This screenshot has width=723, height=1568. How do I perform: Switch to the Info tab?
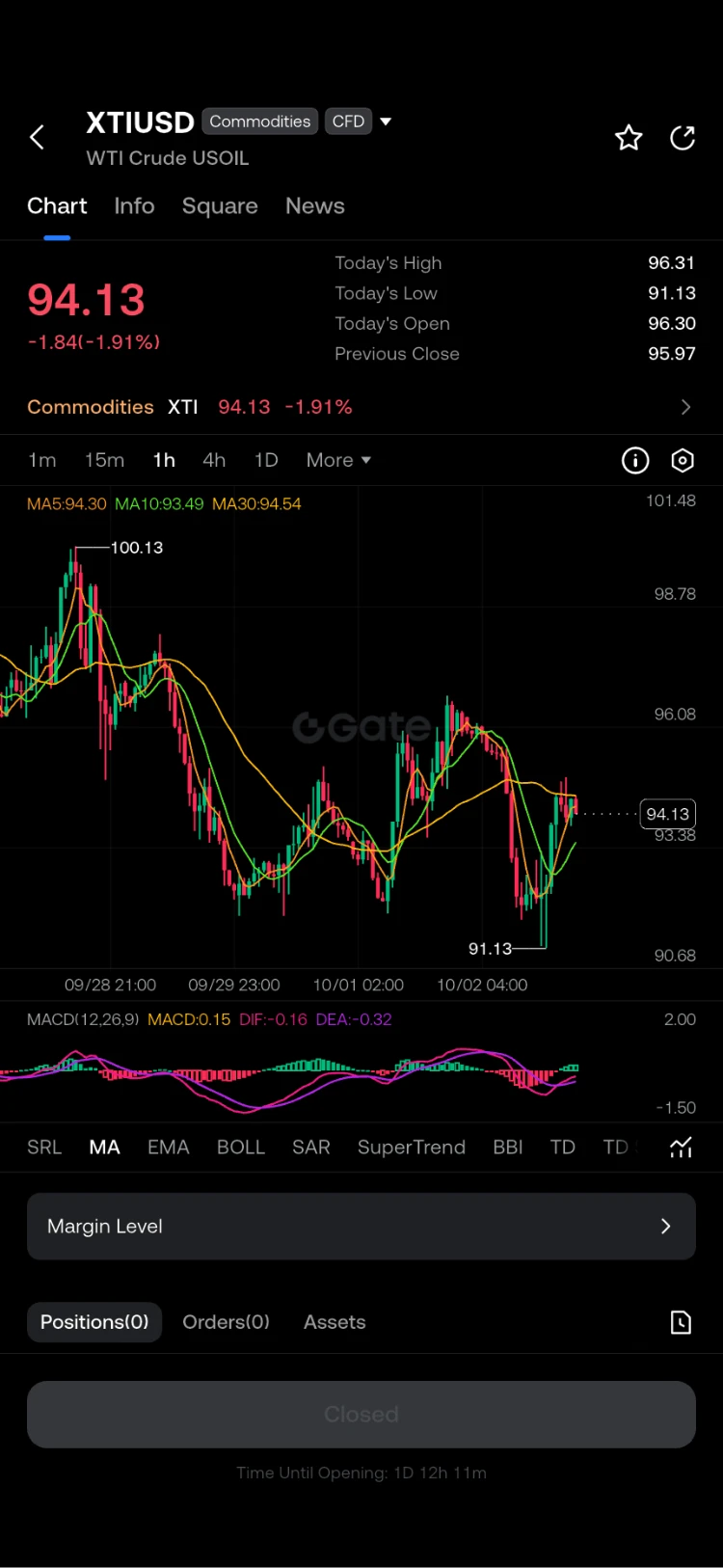134,206
